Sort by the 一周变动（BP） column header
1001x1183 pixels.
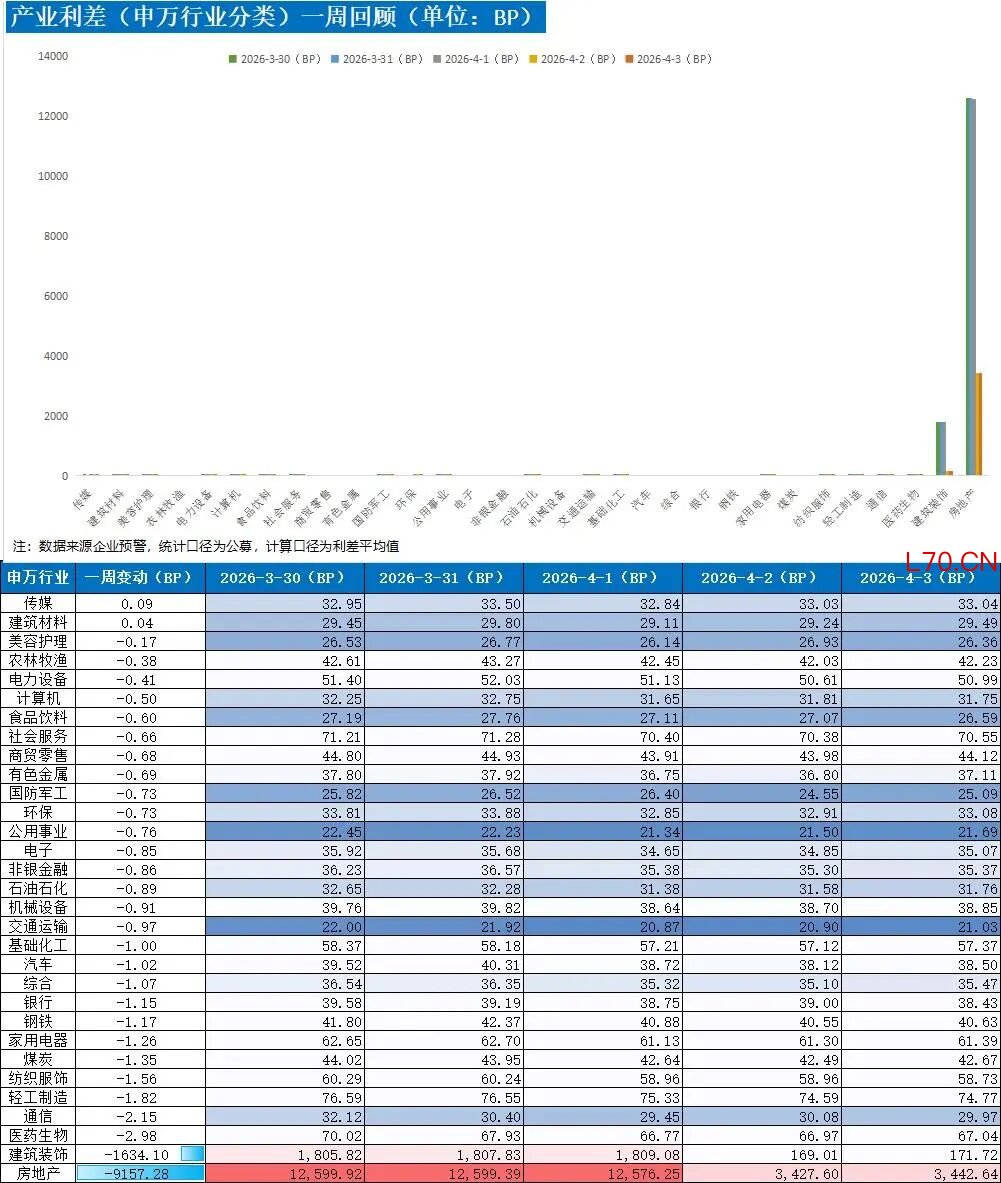click(140, 578)
